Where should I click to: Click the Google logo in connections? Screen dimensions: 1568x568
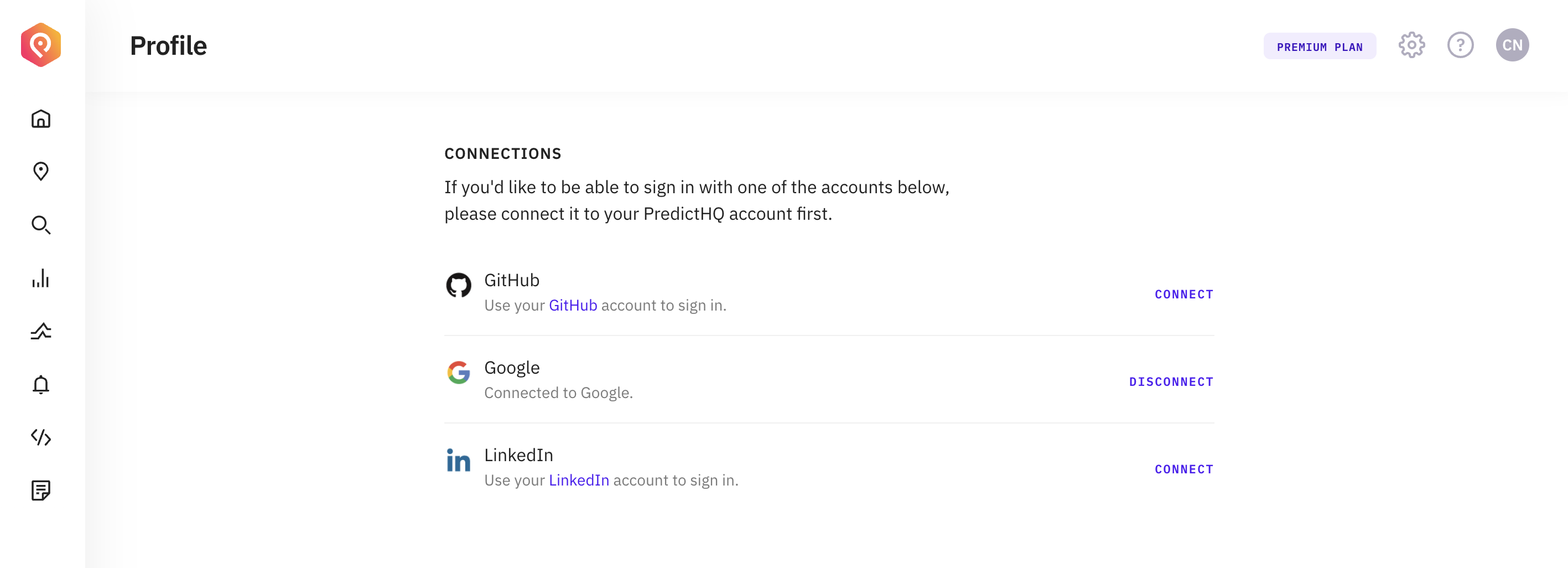pyautogui.click(x=458, y=373)
